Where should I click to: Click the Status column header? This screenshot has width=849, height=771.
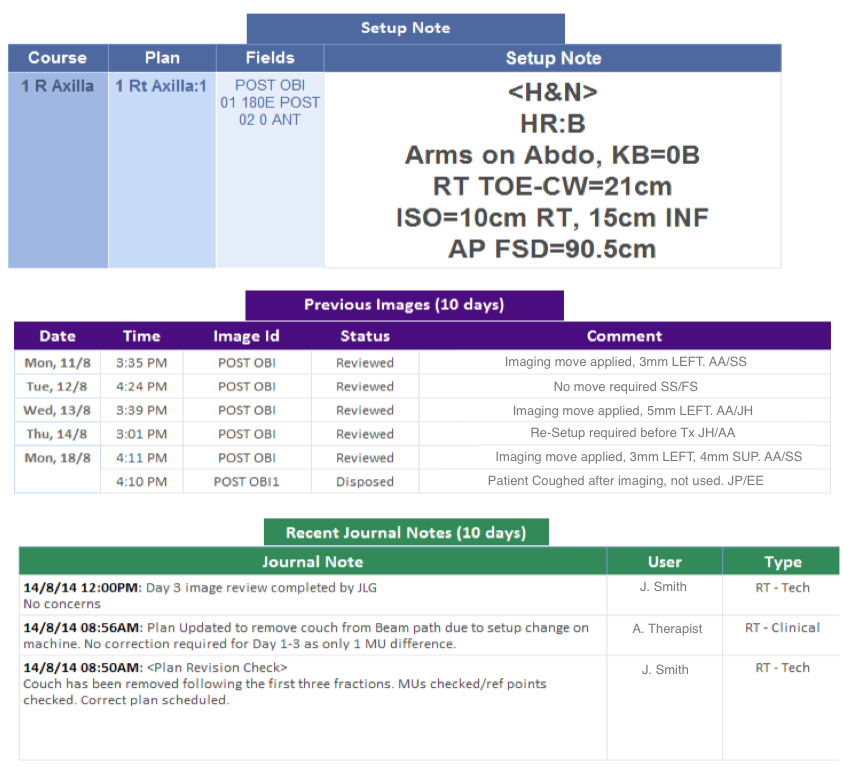pyautogui.click(x=365, y=336)
